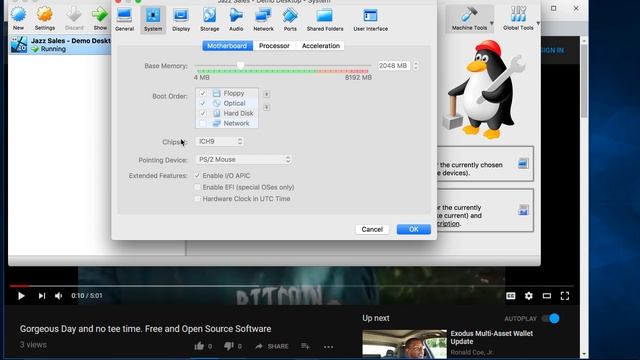Click the YouTube video progress bar
Viewport: 640px width, 360px height.
coord(292,286)
